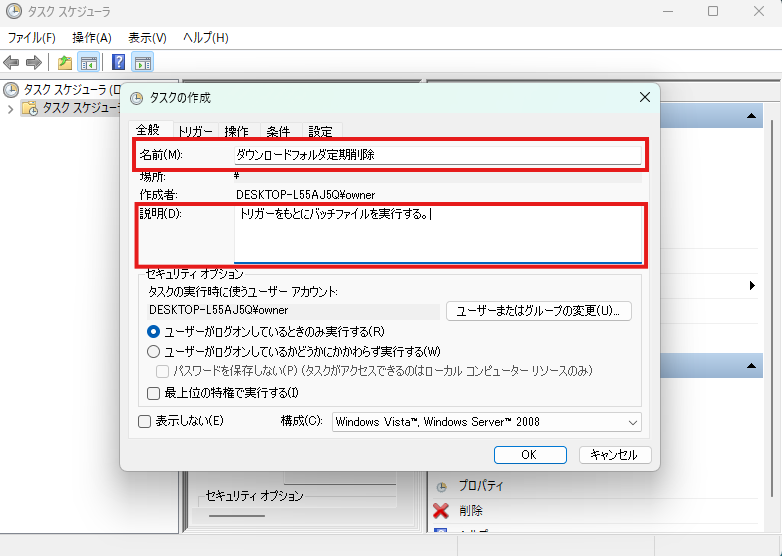The width and height of the screenshot is (782, 556).
Task: Open the submenu arrow in actions pane
Action: click(x=752, y=286)
